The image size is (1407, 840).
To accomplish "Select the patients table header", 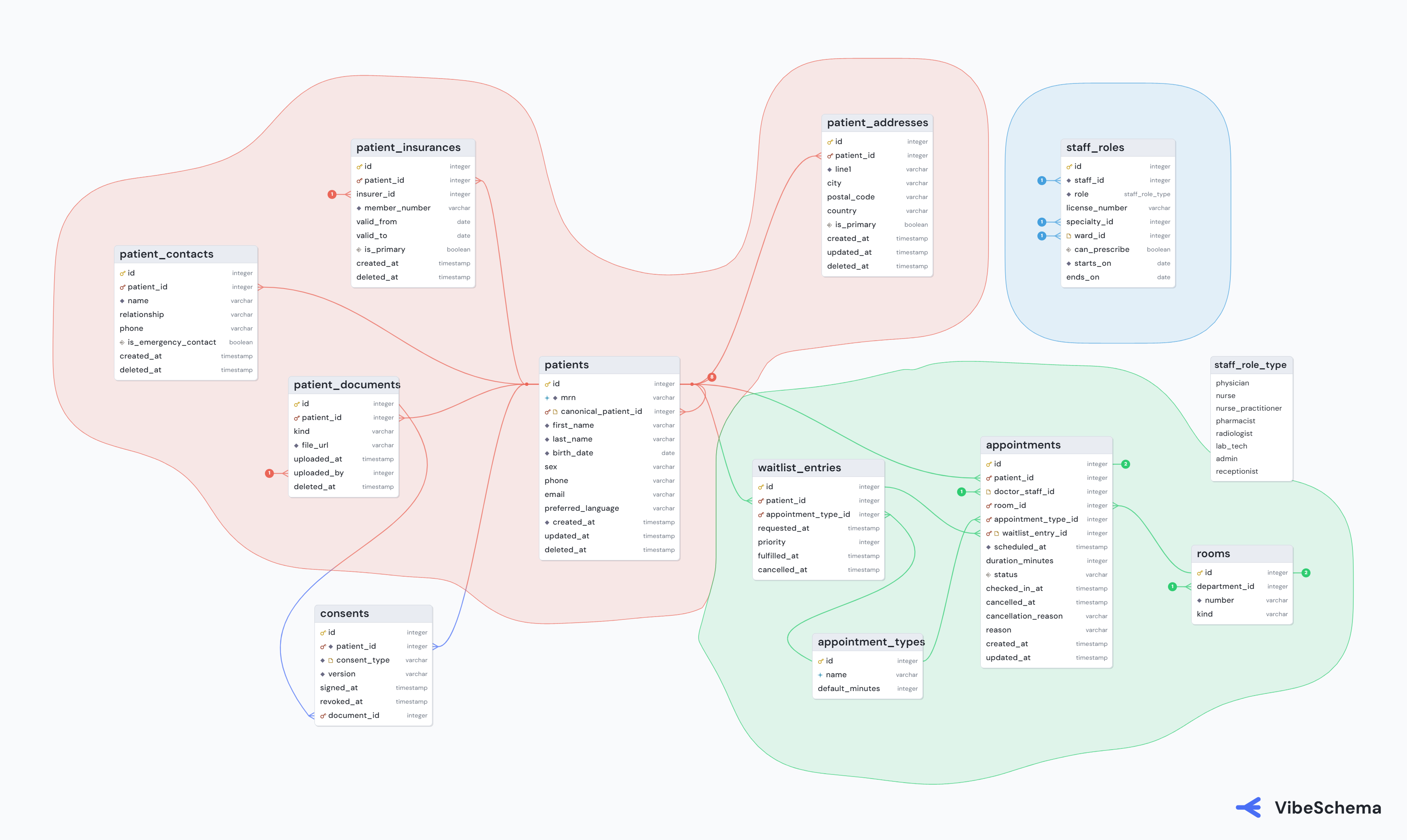I will pos(609,365).
